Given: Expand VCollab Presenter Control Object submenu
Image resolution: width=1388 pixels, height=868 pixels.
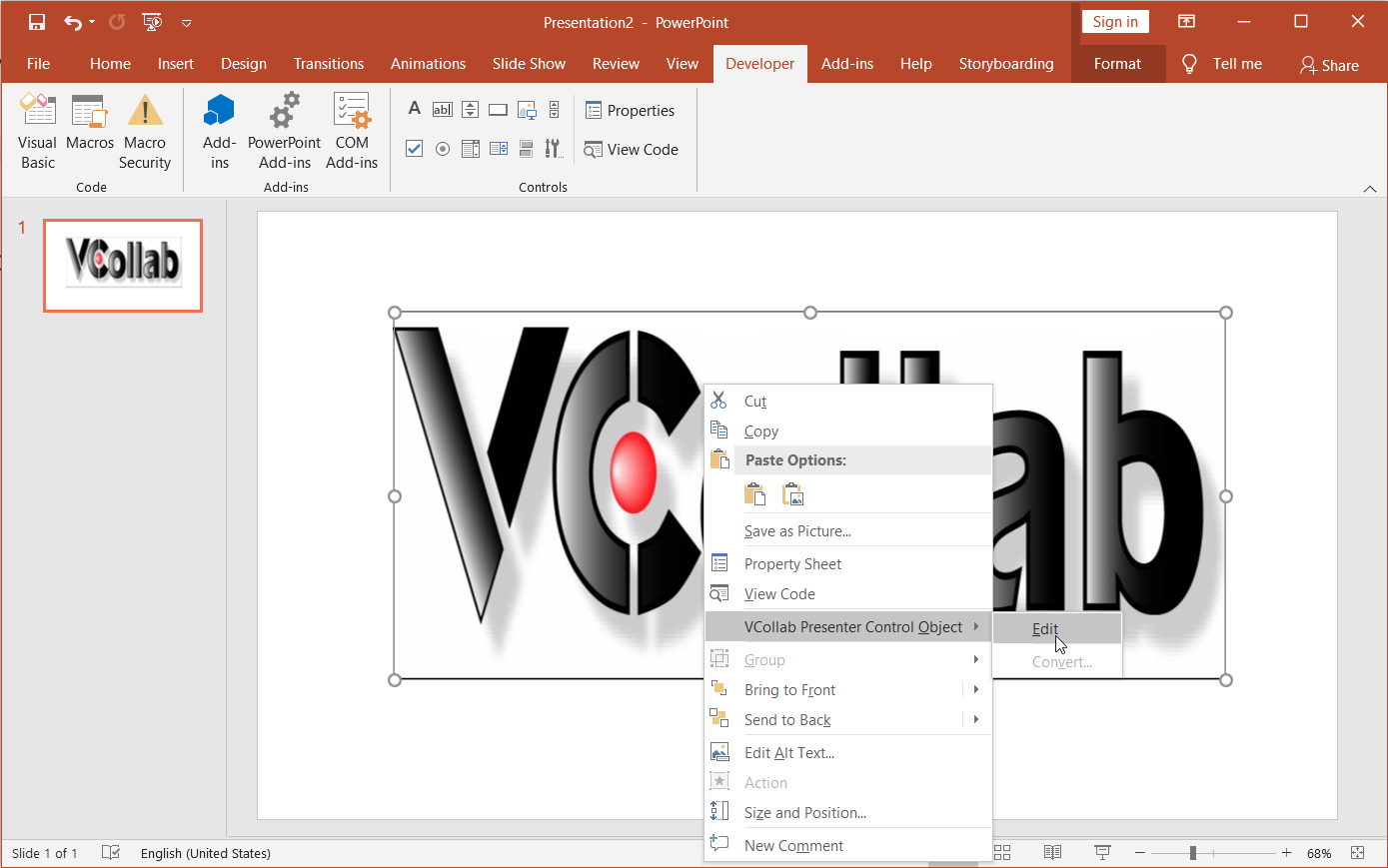Looking at the screenshot, I should click(848, 627).
